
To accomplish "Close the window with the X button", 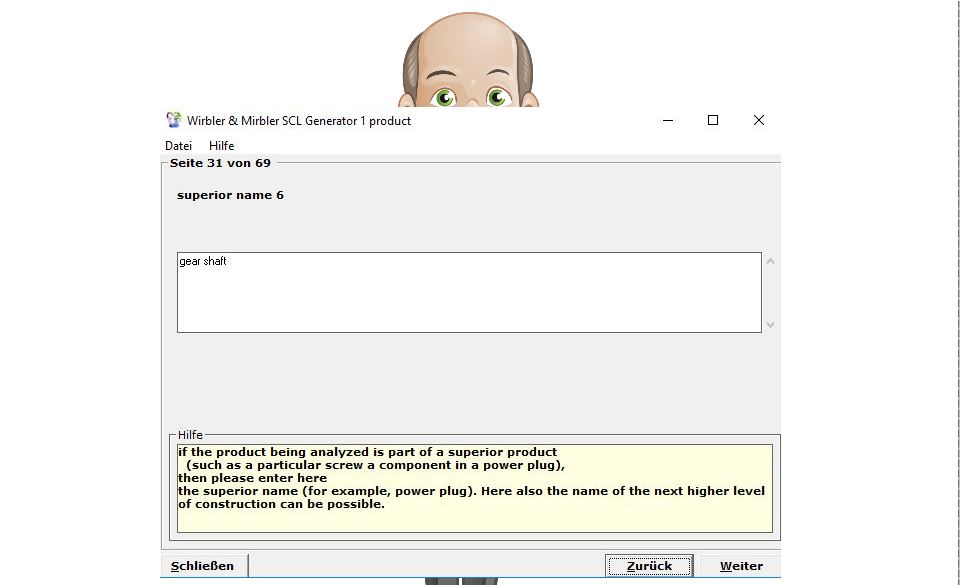I will tap(758, 120).
